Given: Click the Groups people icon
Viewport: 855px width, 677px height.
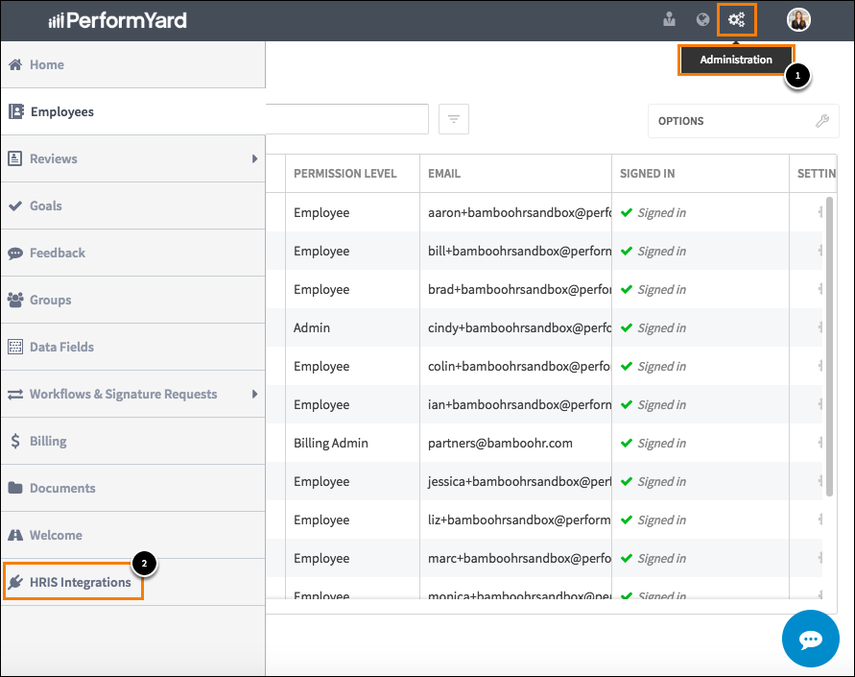Looking at the screenshot, I should pyautogui.click(x=15, y=300).
